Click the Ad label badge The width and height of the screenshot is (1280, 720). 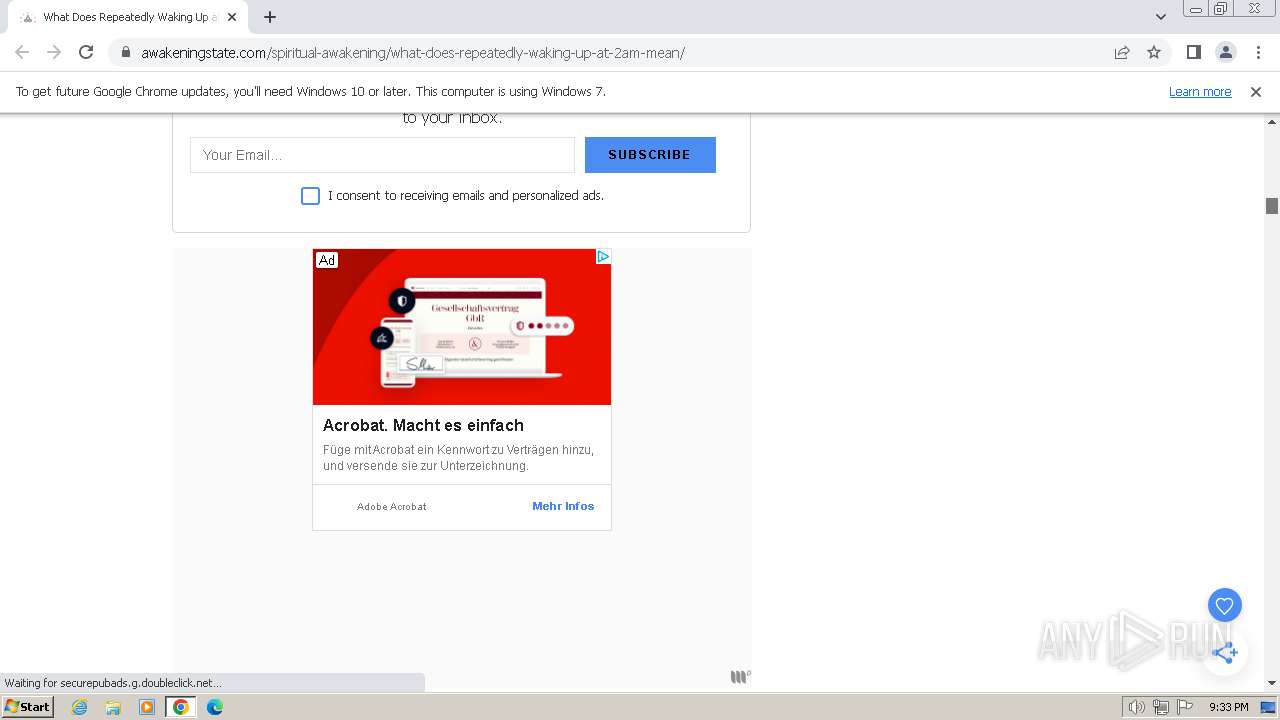coord(327,260)
